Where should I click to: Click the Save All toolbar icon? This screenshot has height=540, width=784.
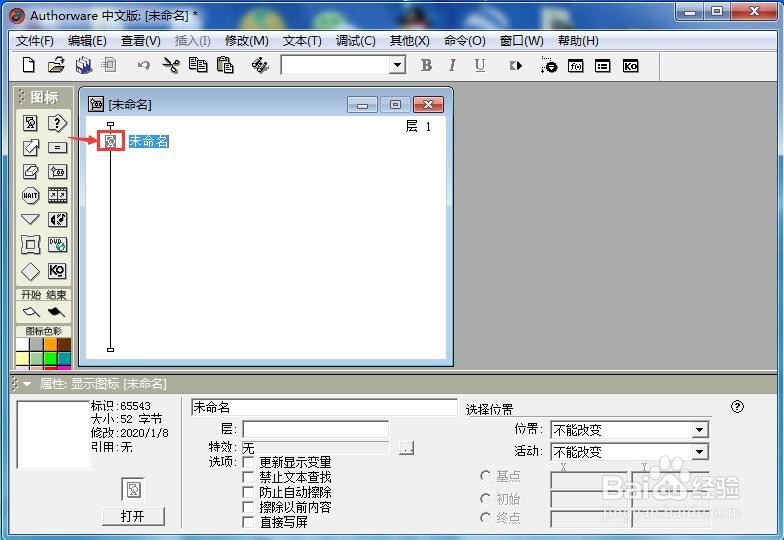84,65
